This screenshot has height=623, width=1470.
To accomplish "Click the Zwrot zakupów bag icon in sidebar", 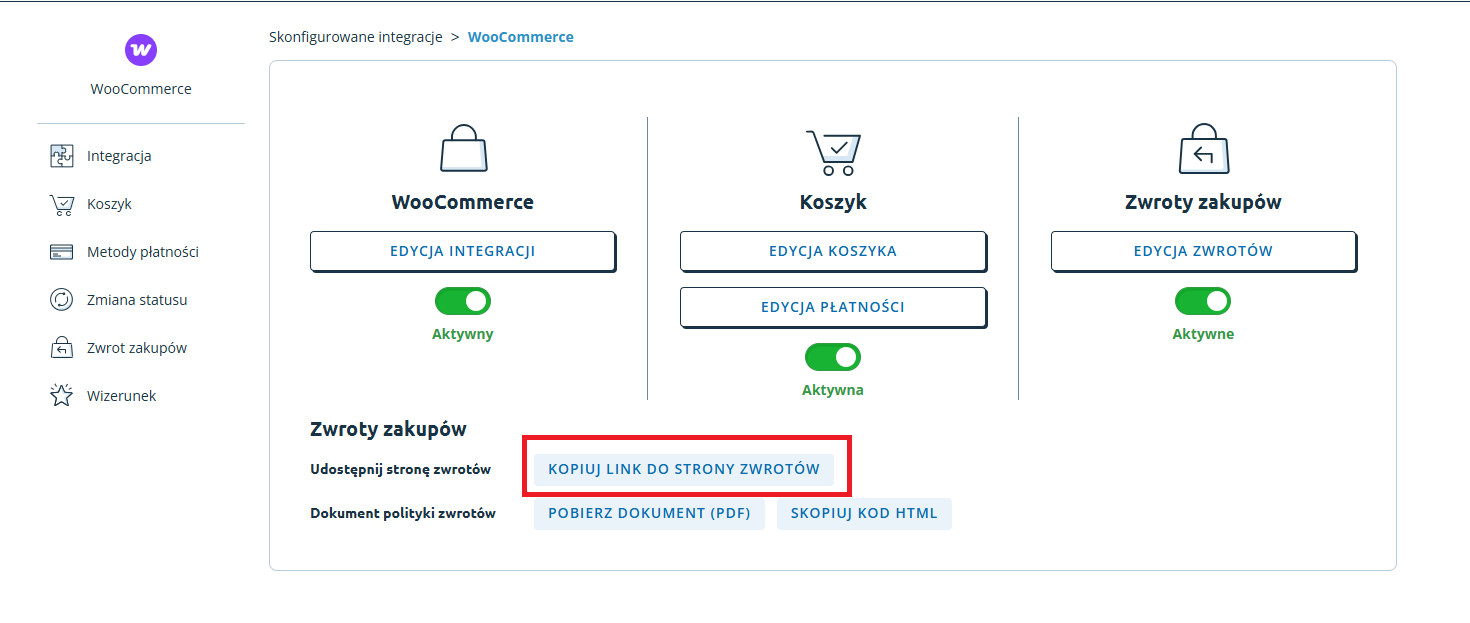I will point(62,348).
